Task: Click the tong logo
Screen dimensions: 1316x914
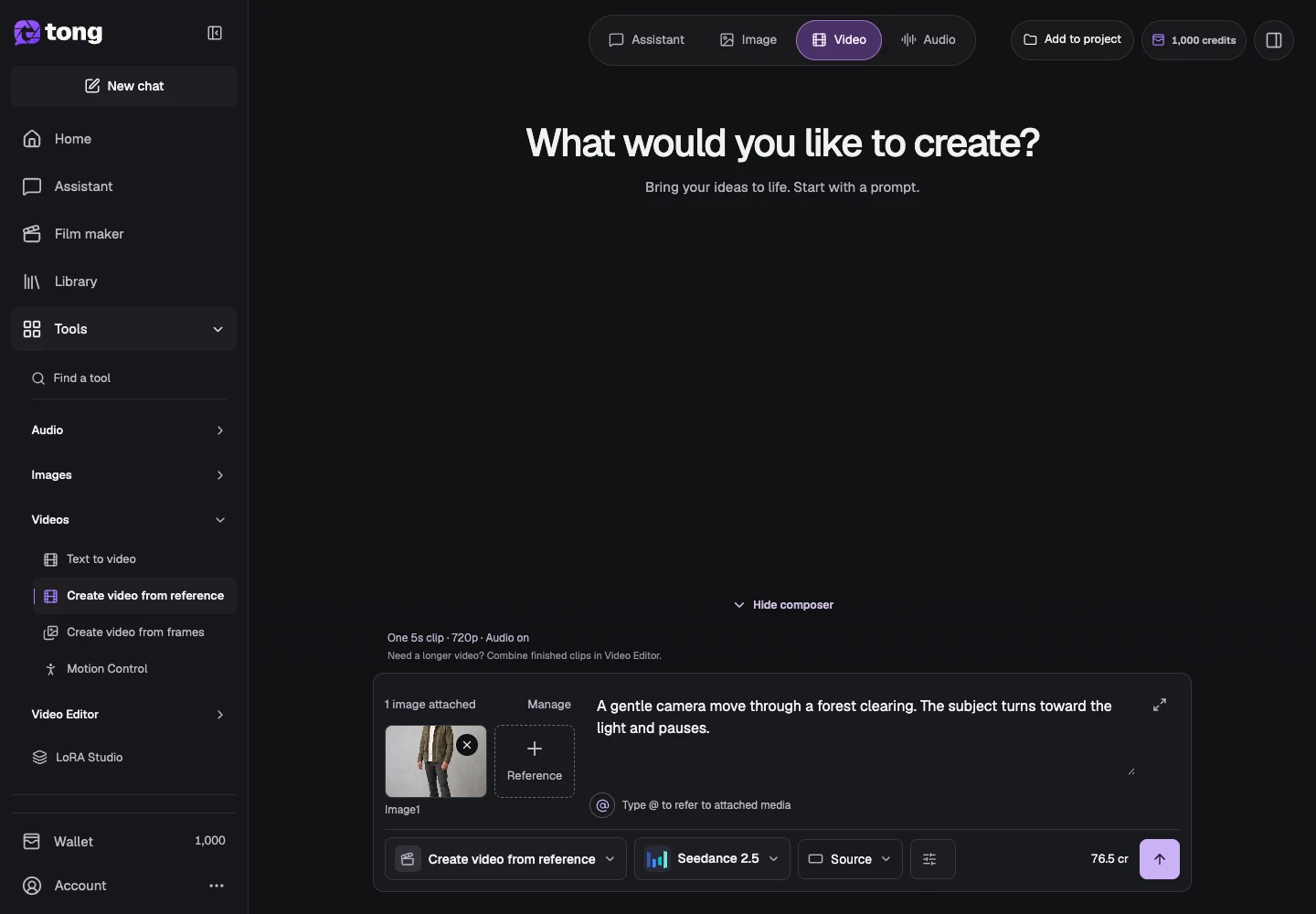Action: pos(58,33)
